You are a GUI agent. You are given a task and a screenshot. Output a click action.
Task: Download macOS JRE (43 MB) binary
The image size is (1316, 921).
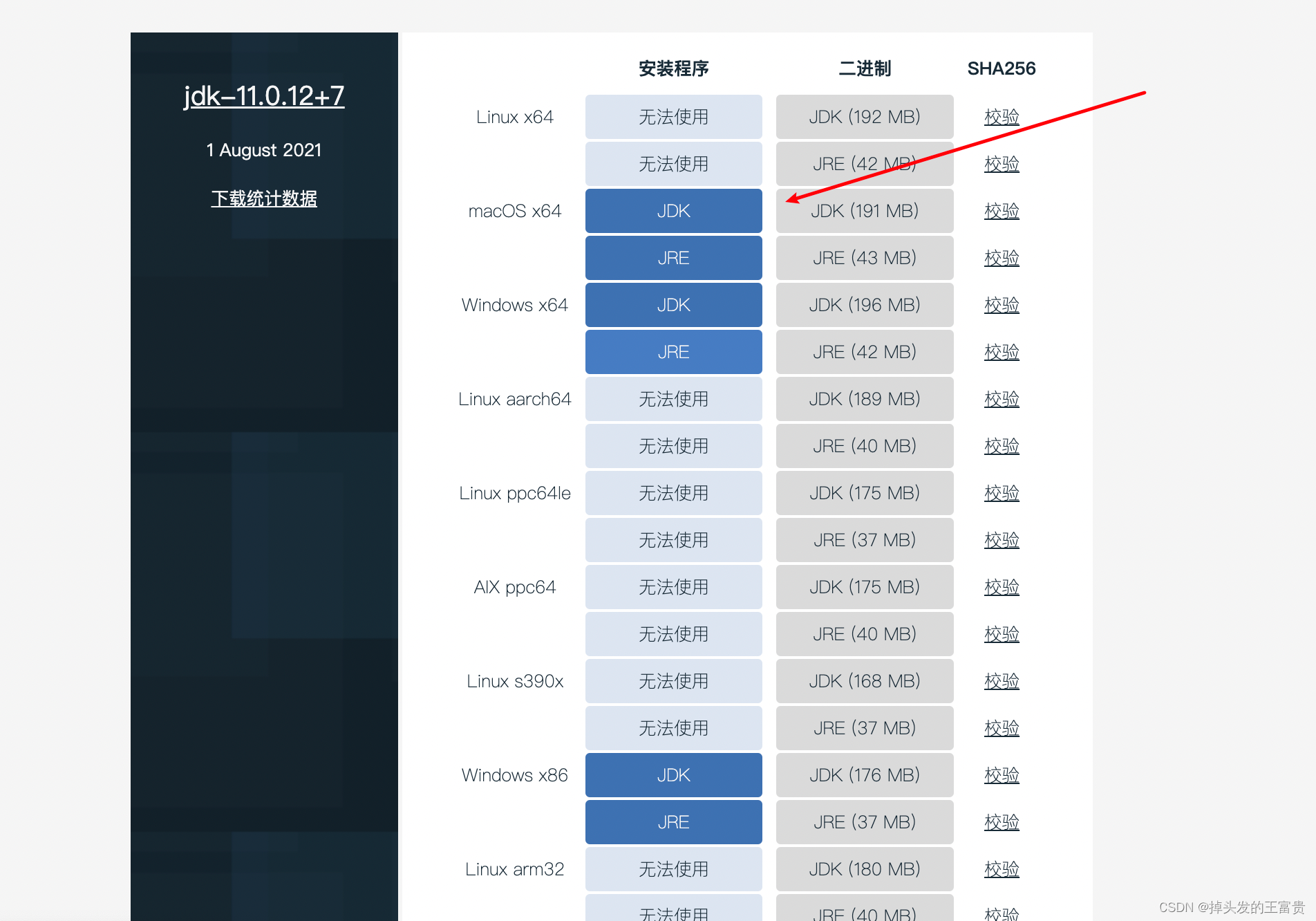[x=865, y=258]
